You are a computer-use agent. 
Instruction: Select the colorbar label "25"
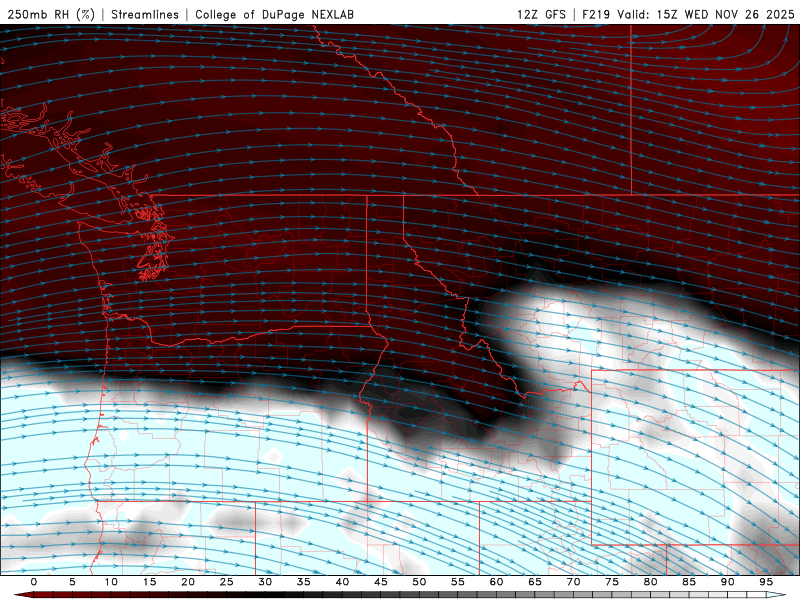[x=227, y=582]
